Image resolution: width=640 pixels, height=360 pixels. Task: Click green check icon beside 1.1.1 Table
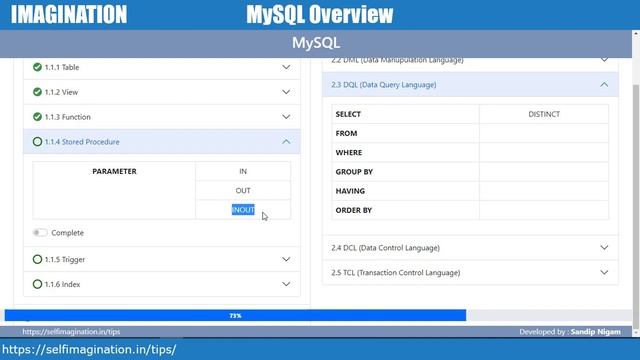click(37, 67)
